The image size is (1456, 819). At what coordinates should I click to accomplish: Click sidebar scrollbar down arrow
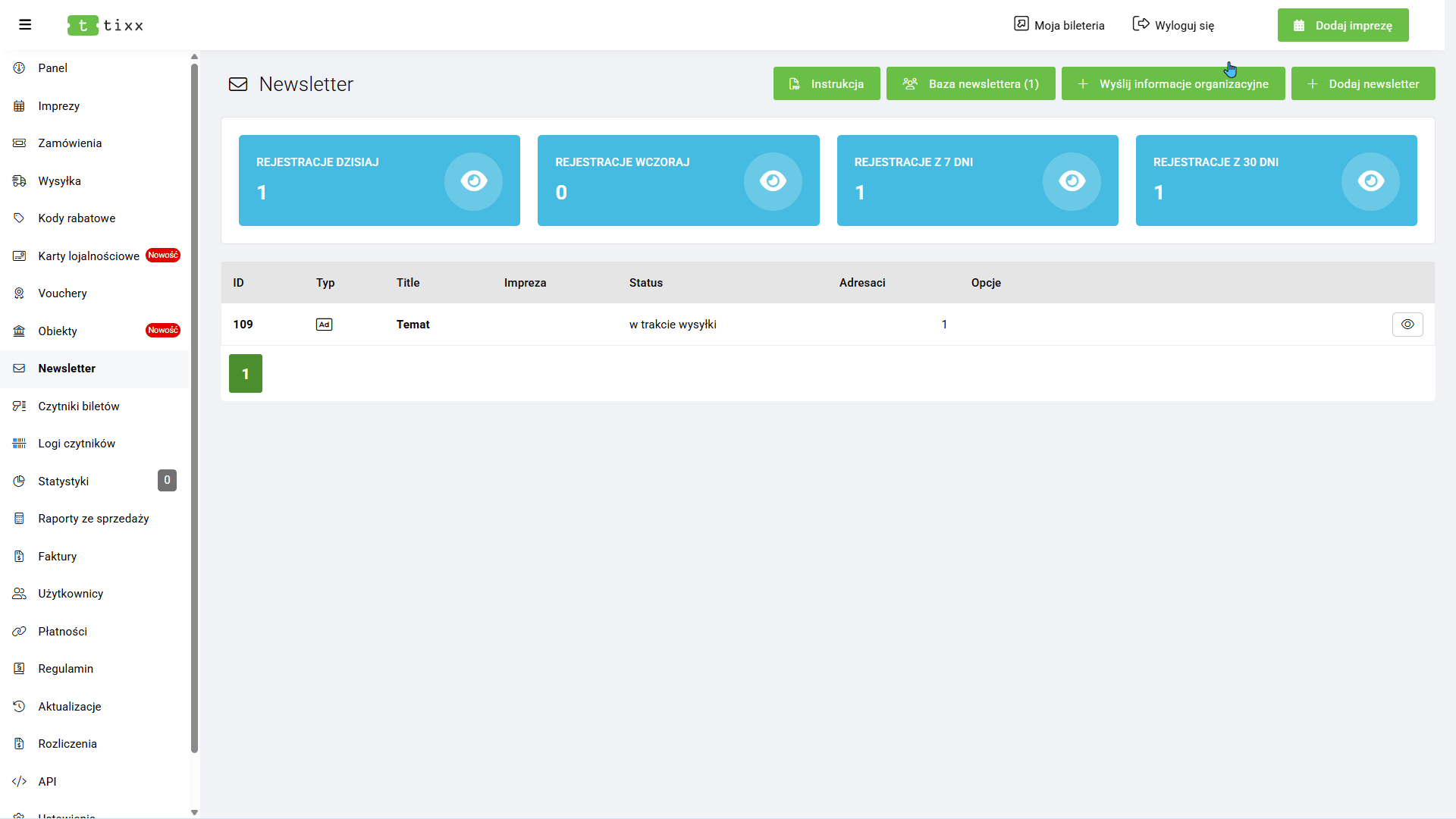click(194, 812)
